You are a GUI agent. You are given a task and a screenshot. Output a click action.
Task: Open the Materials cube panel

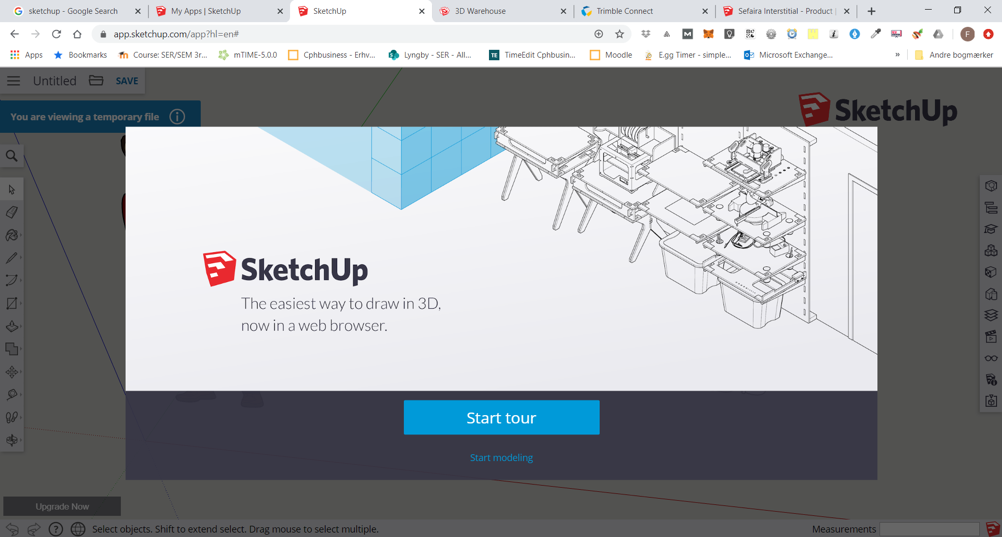coord(991,272)
